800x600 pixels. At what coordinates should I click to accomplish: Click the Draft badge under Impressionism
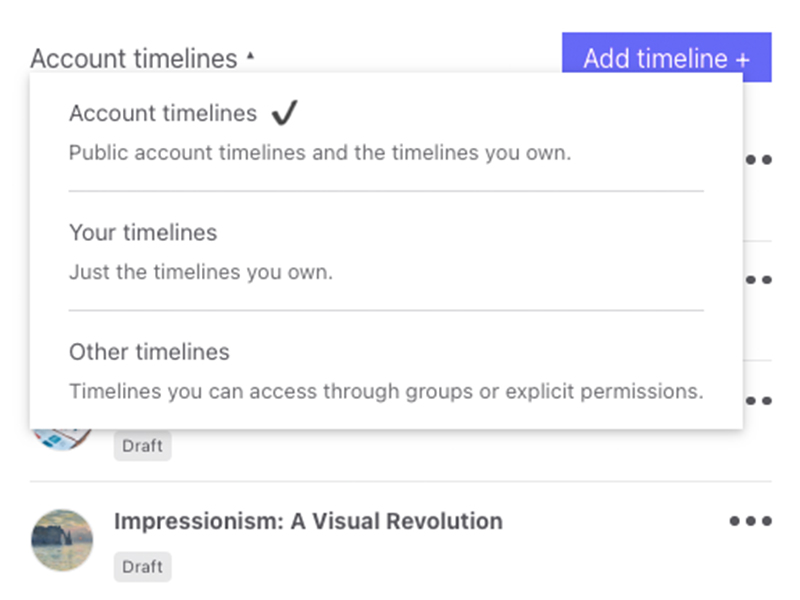coord(142,567)
